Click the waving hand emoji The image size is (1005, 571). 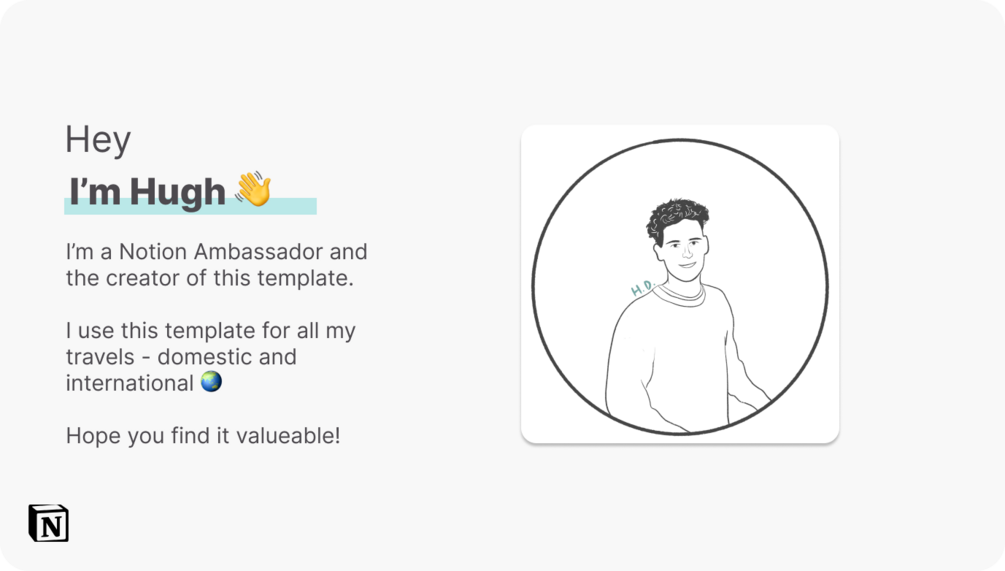253,189
